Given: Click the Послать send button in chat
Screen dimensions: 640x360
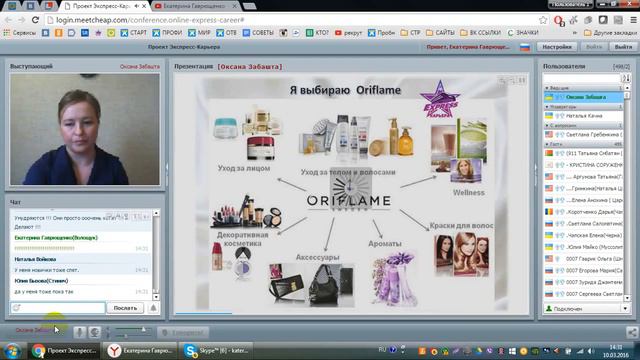Looking at the screenshot, I should (x=125, y=308).
